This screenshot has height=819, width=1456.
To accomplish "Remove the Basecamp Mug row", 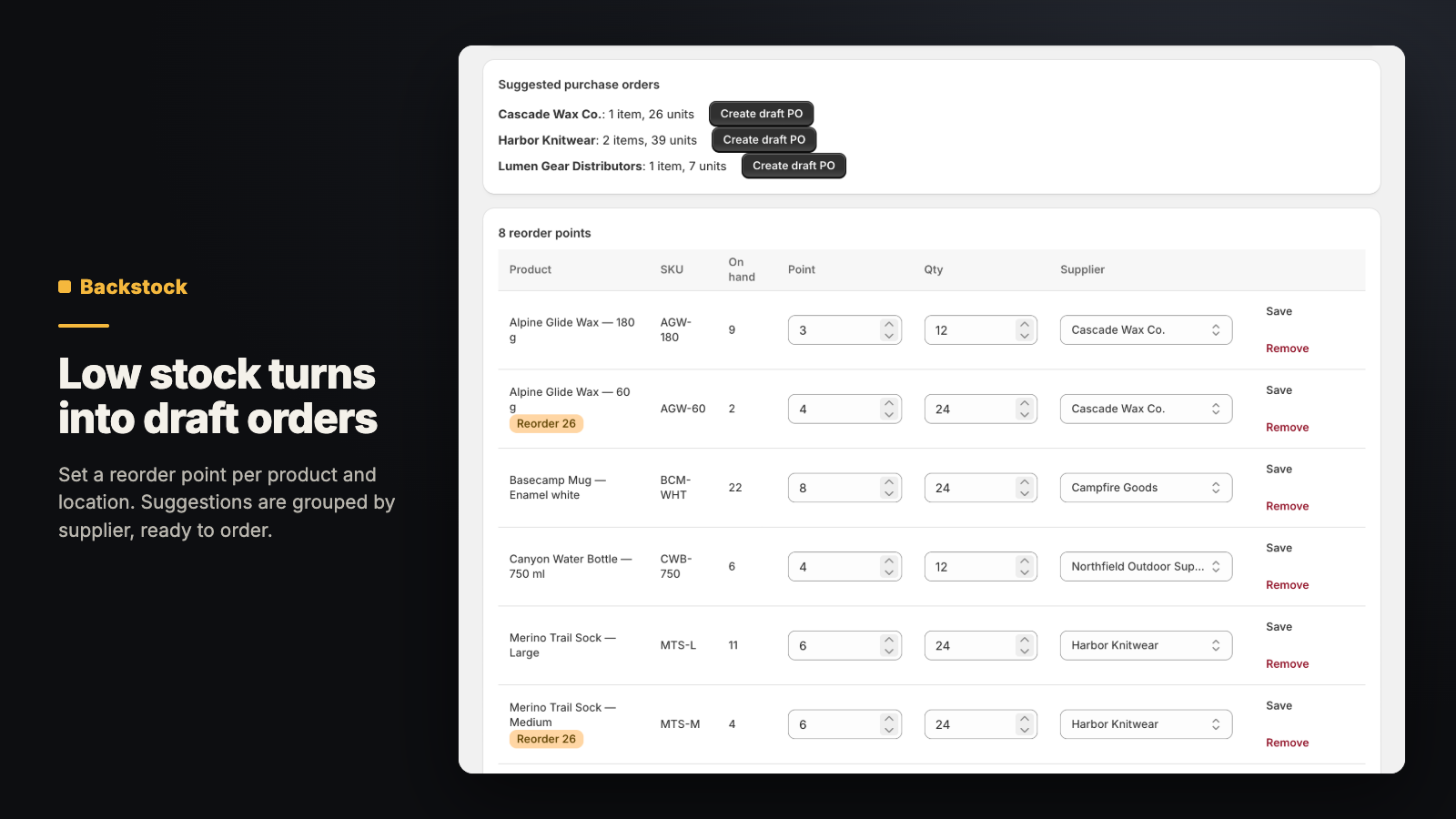I will [x=1287, y=506].
